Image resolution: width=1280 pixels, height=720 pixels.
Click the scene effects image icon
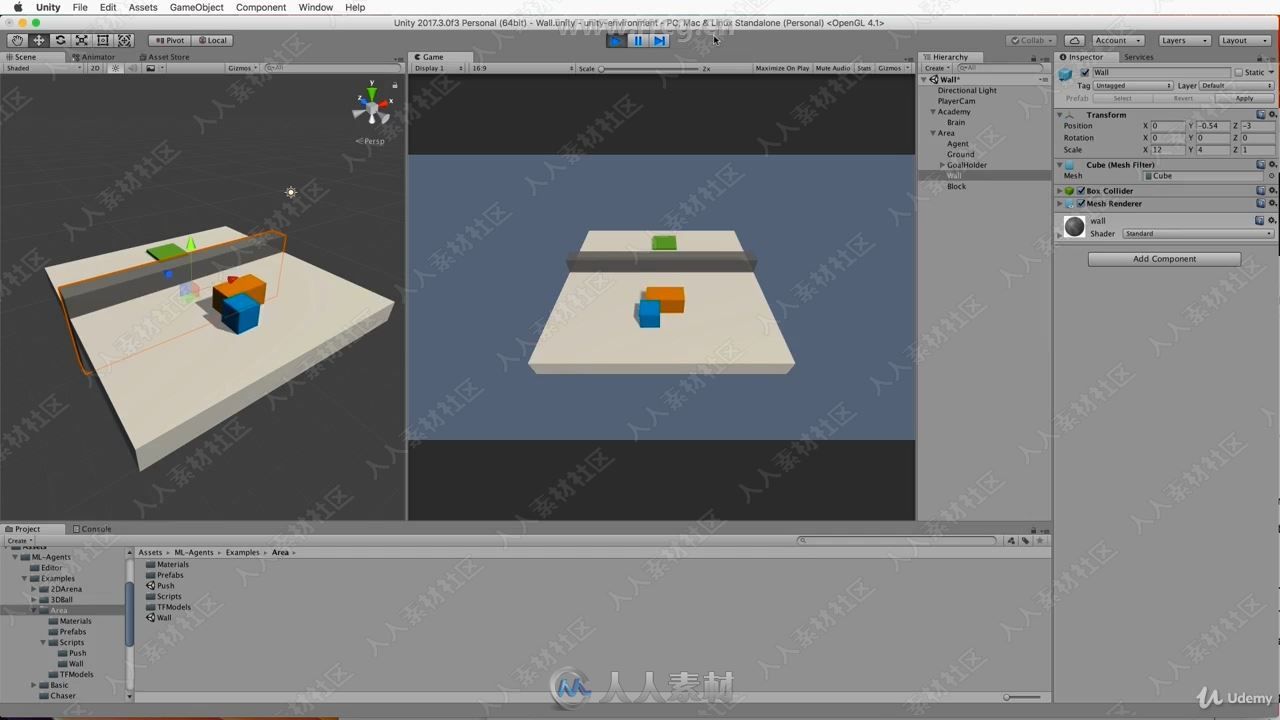[x=151, y=68]
